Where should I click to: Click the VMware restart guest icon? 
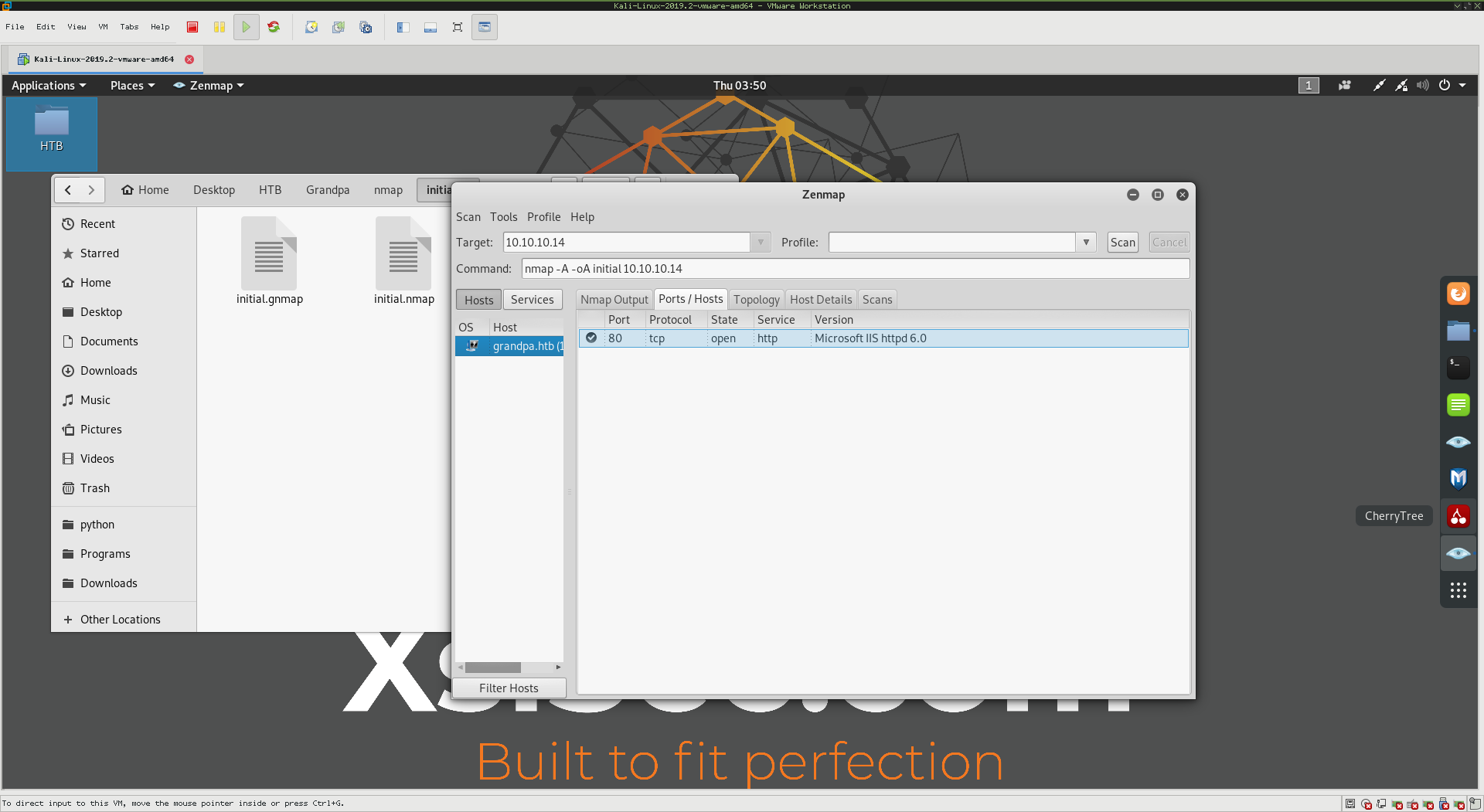pos(274,27)
